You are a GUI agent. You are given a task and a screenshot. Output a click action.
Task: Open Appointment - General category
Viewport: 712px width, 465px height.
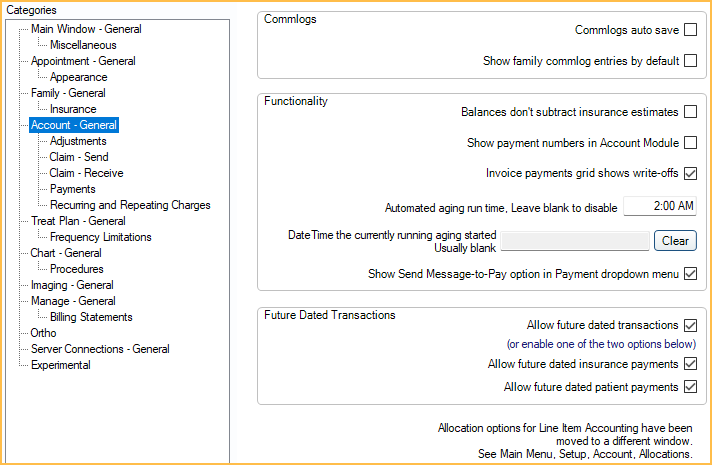[x=83, y=61]
